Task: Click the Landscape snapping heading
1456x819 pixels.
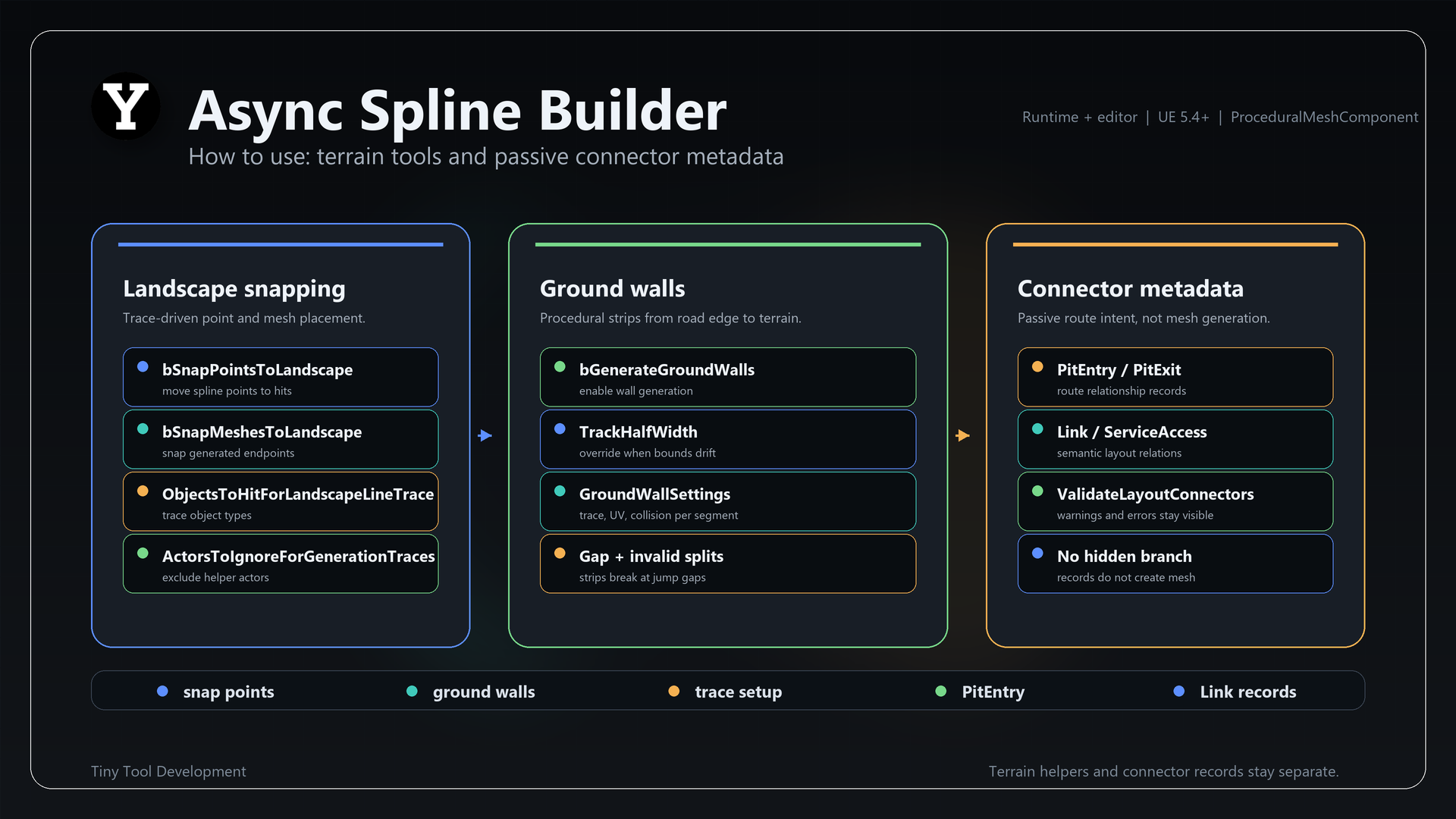Action: click(x=234, y=289)
